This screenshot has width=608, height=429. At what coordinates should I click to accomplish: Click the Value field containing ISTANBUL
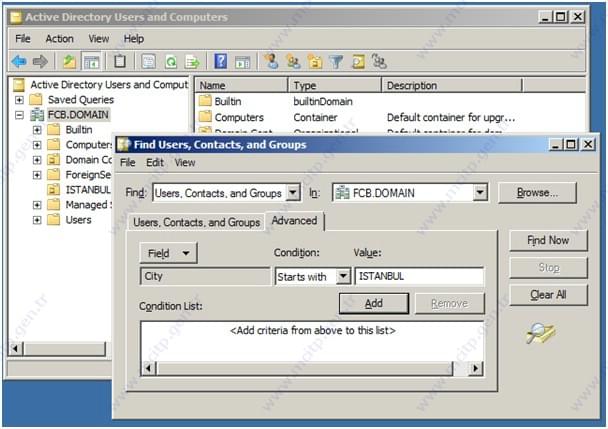click(x=419, y=276)
